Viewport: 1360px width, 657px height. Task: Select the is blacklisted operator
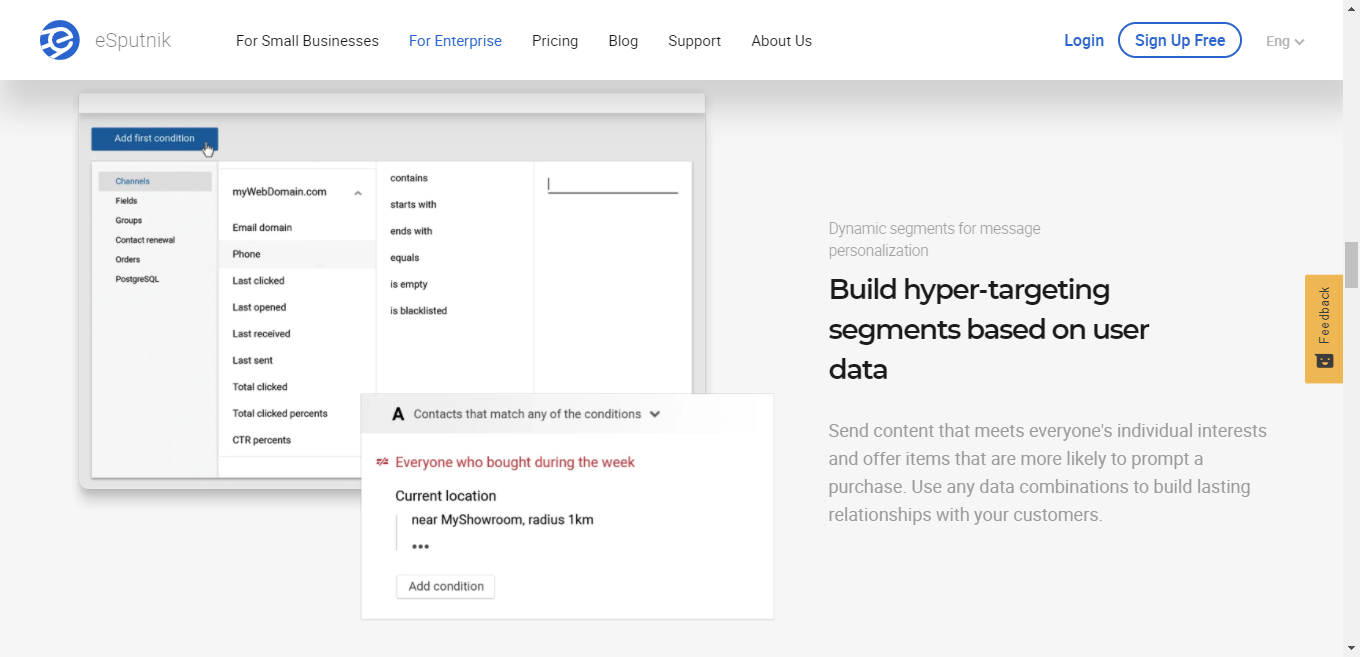[418, 311]
